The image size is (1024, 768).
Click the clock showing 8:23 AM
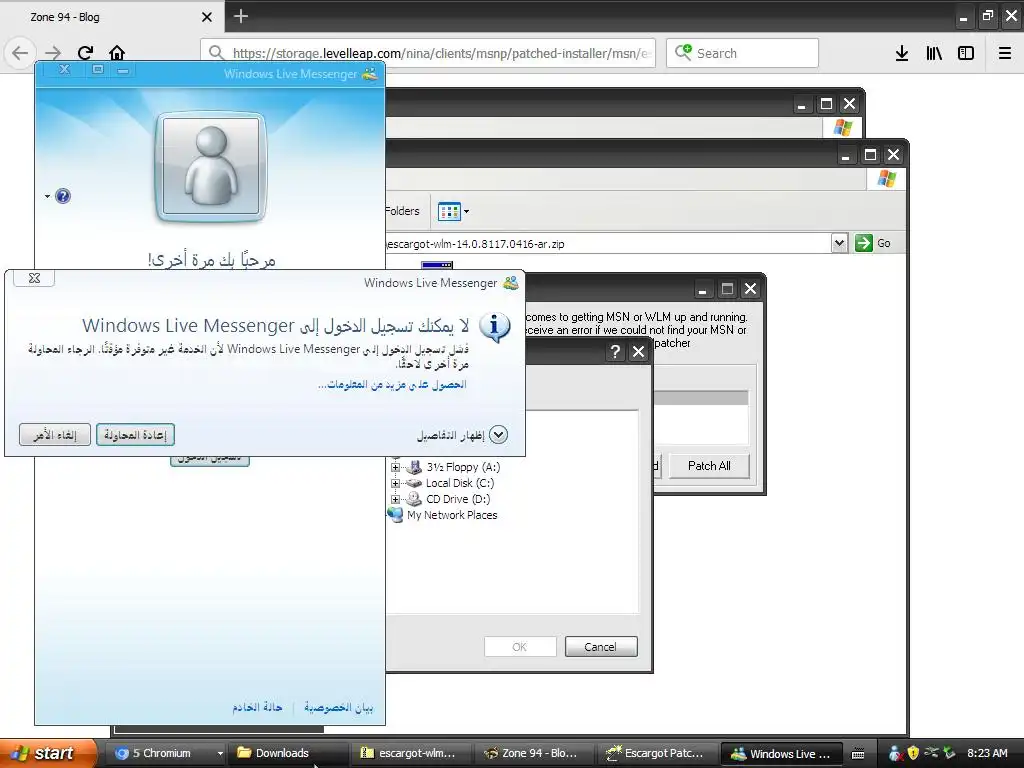(987, 753)
